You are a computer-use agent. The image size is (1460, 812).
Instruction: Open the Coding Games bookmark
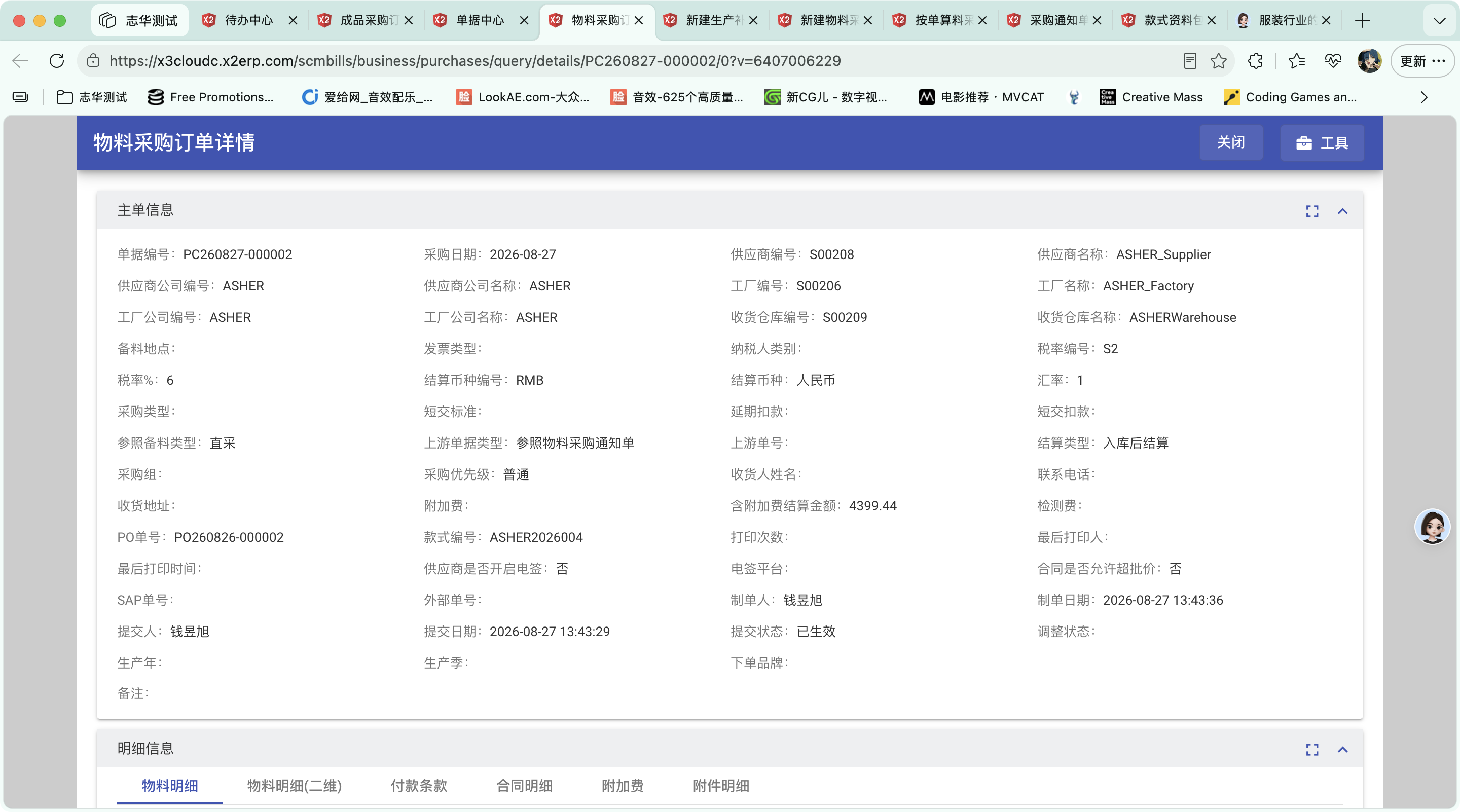(x=1291, y=97)
